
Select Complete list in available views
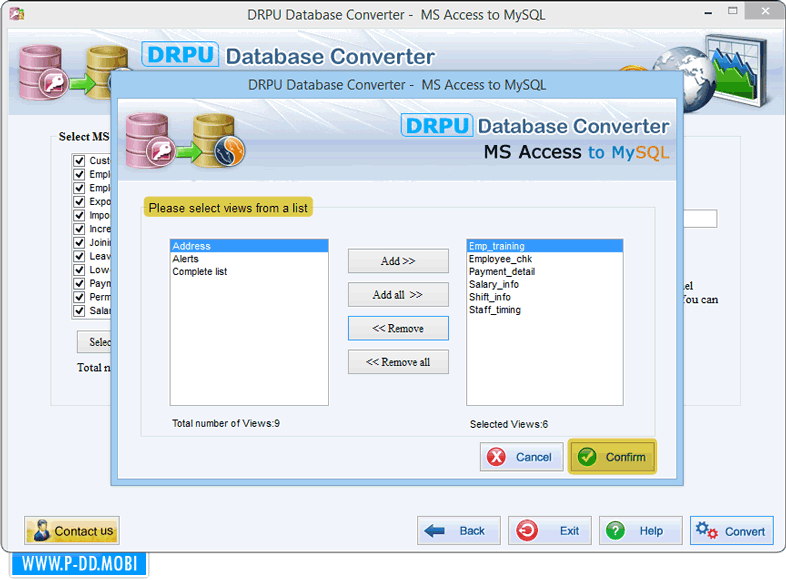(249, 271)
